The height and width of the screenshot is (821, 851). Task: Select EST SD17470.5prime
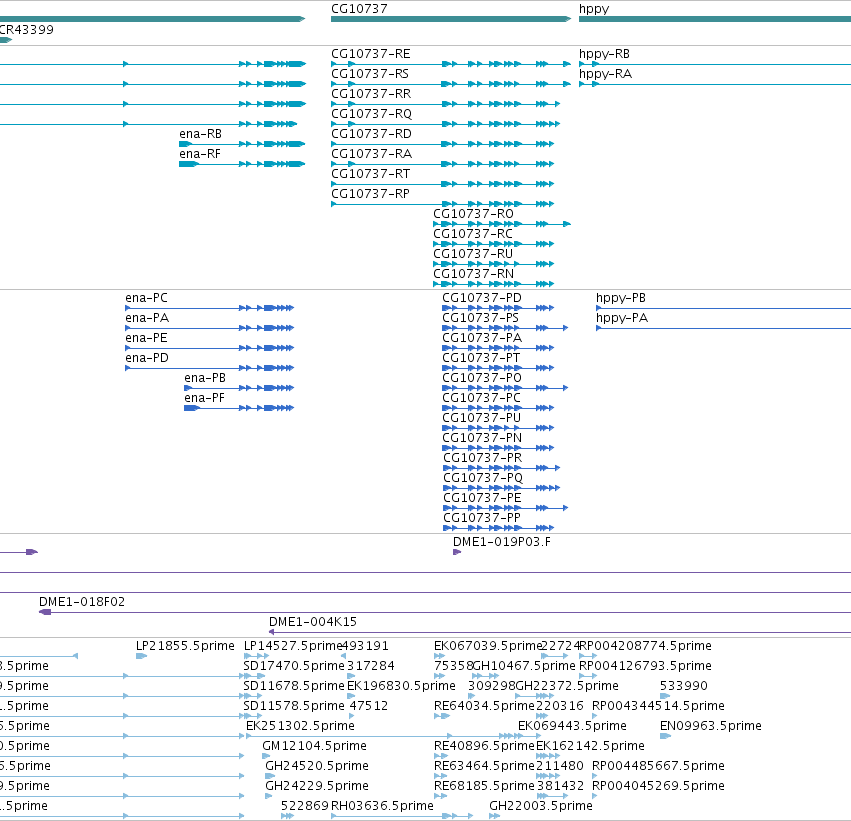[x=294, y=666]
